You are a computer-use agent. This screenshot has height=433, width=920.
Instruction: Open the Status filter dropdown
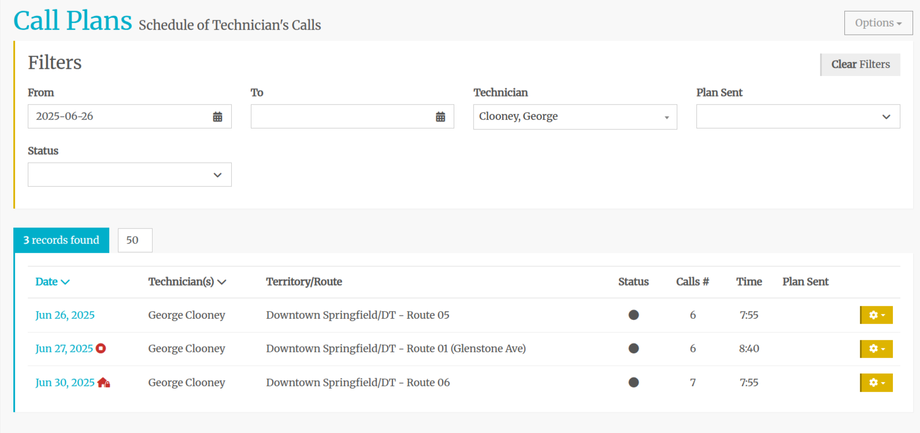[129, 175]
